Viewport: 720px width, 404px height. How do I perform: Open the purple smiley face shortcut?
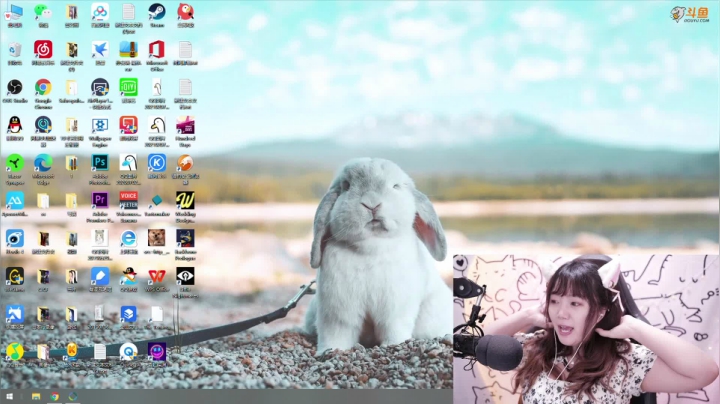coord(157,352)
